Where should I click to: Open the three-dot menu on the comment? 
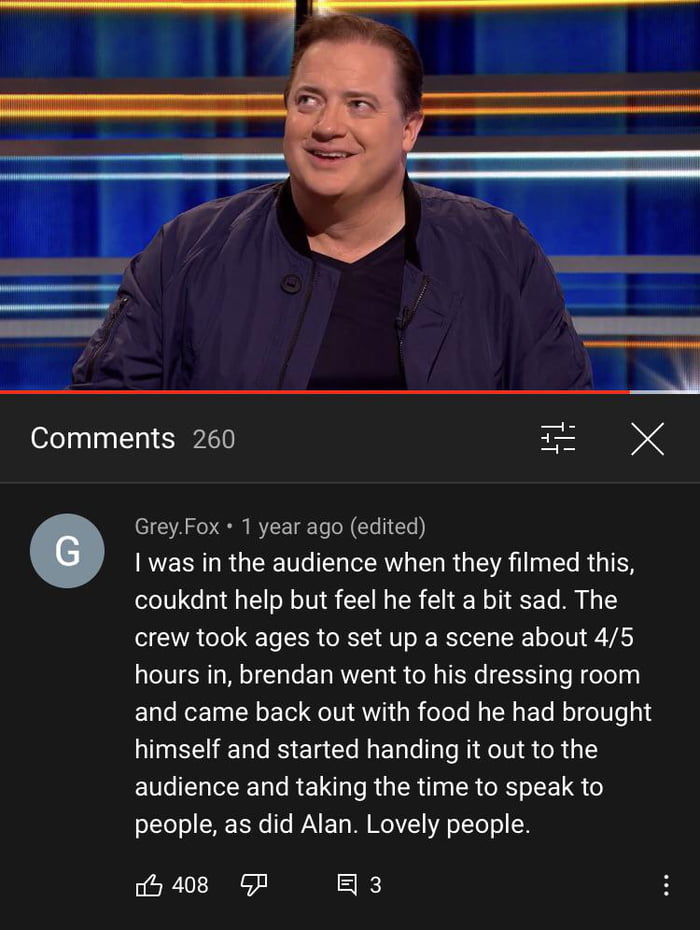coord(666,885)
